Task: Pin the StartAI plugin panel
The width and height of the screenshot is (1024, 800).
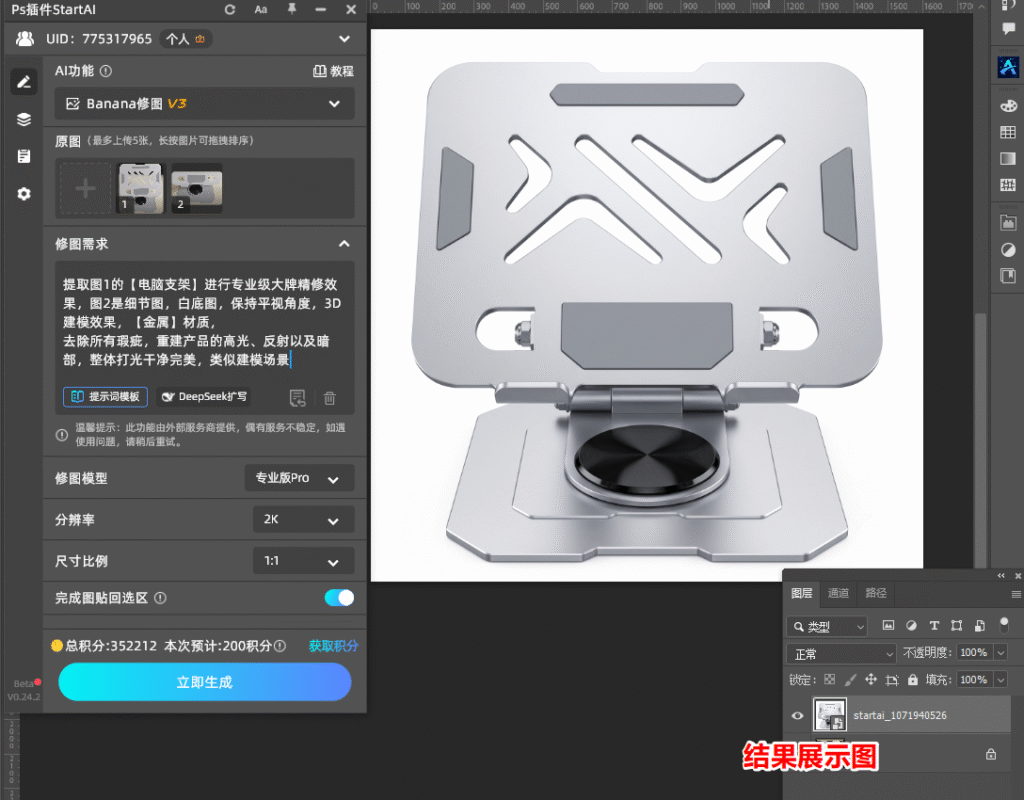Action: point(291,9)
